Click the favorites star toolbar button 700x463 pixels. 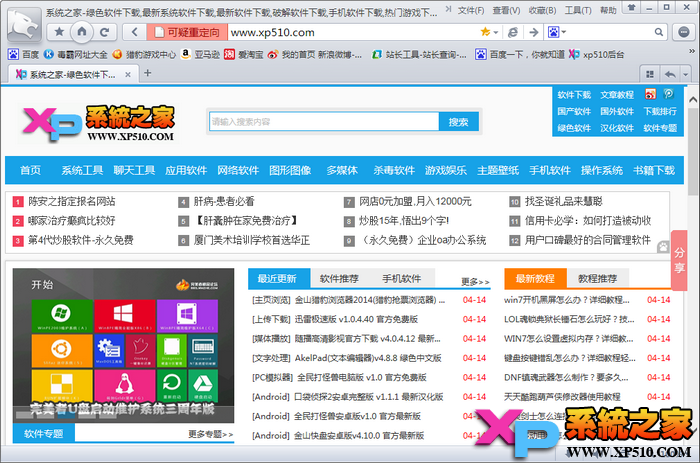(59, 32)
